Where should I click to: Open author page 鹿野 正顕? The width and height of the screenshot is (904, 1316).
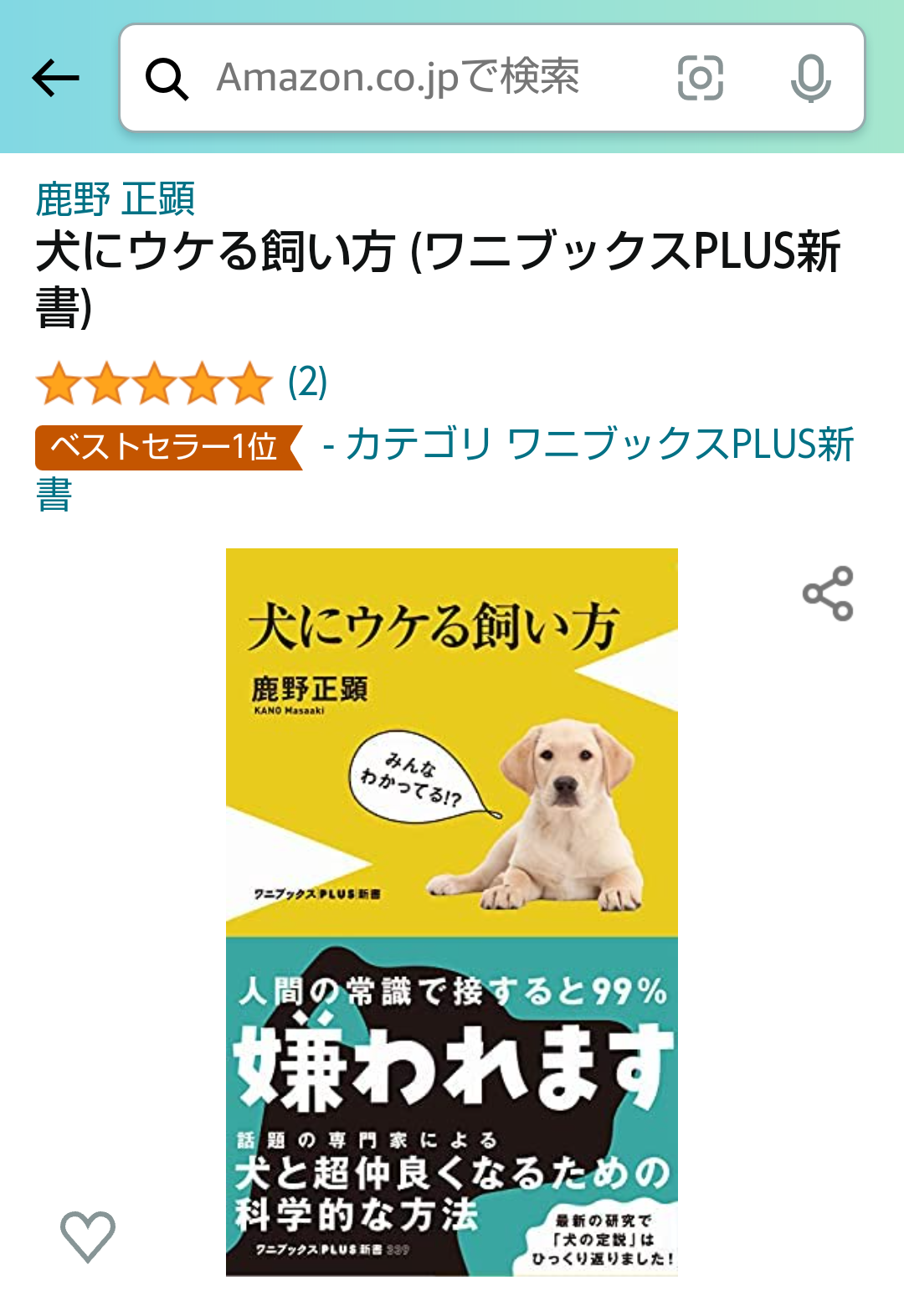point(115,199)
